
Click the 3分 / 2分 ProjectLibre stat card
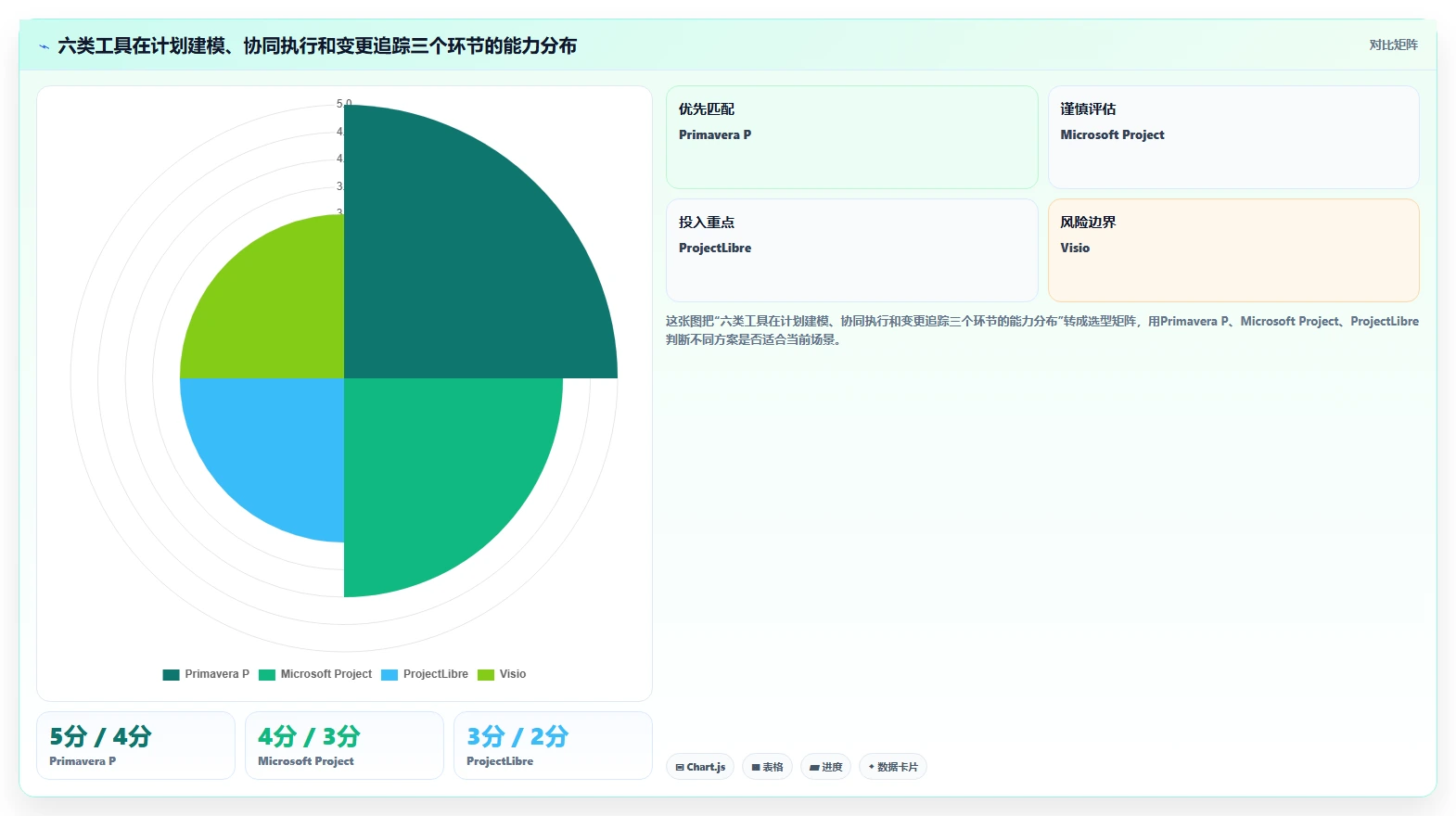pos(553,746)
